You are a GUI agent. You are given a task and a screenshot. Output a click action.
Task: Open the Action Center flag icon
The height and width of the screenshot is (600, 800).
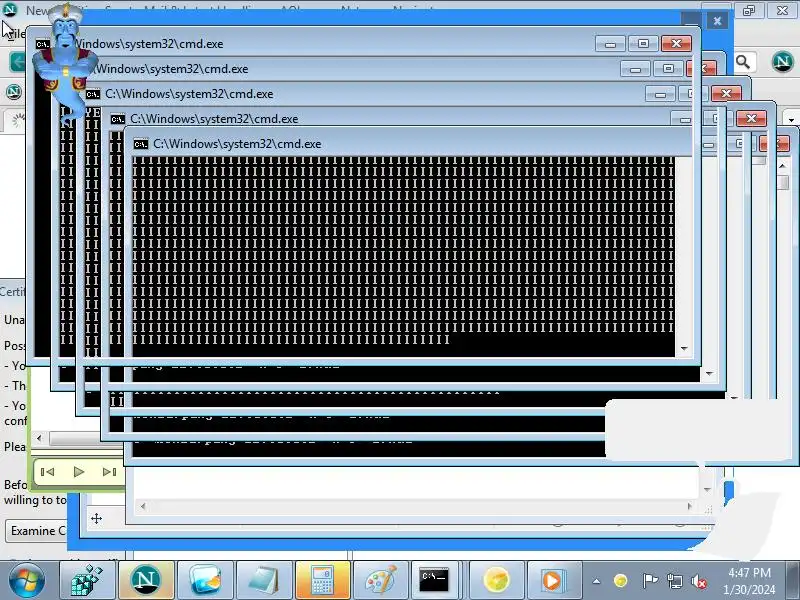(649, 581)
